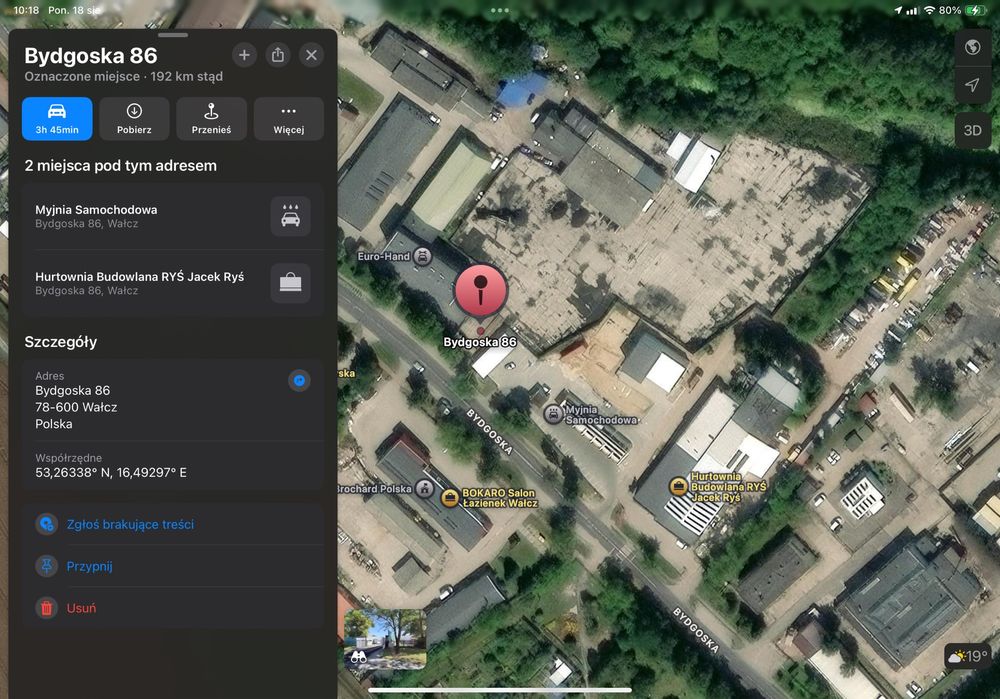Viewport: 1000px width, 699px height.
Task: Select the address text Bydgoska 86 78-600 Wałcz
Action: coord(76,407)
